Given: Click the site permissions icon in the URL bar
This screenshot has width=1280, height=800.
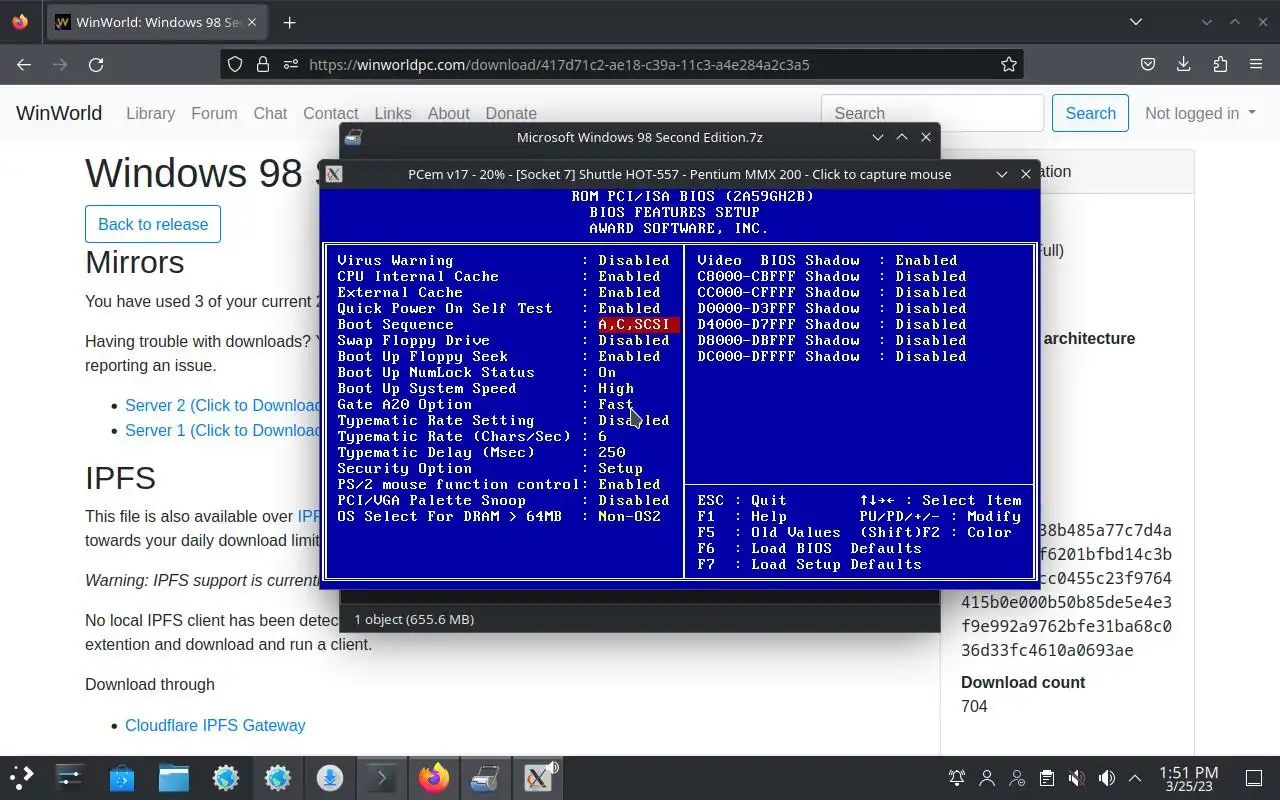Looking at the screenshot, I should click(x=290, y=64).
